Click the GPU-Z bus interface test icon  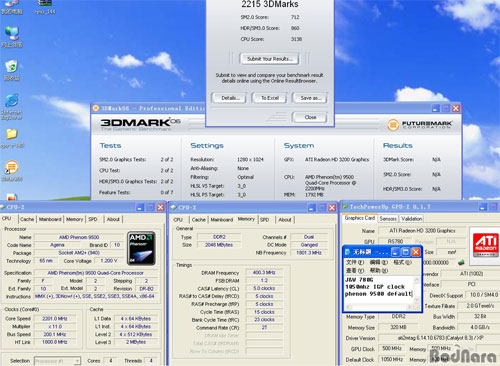(461, 263)
